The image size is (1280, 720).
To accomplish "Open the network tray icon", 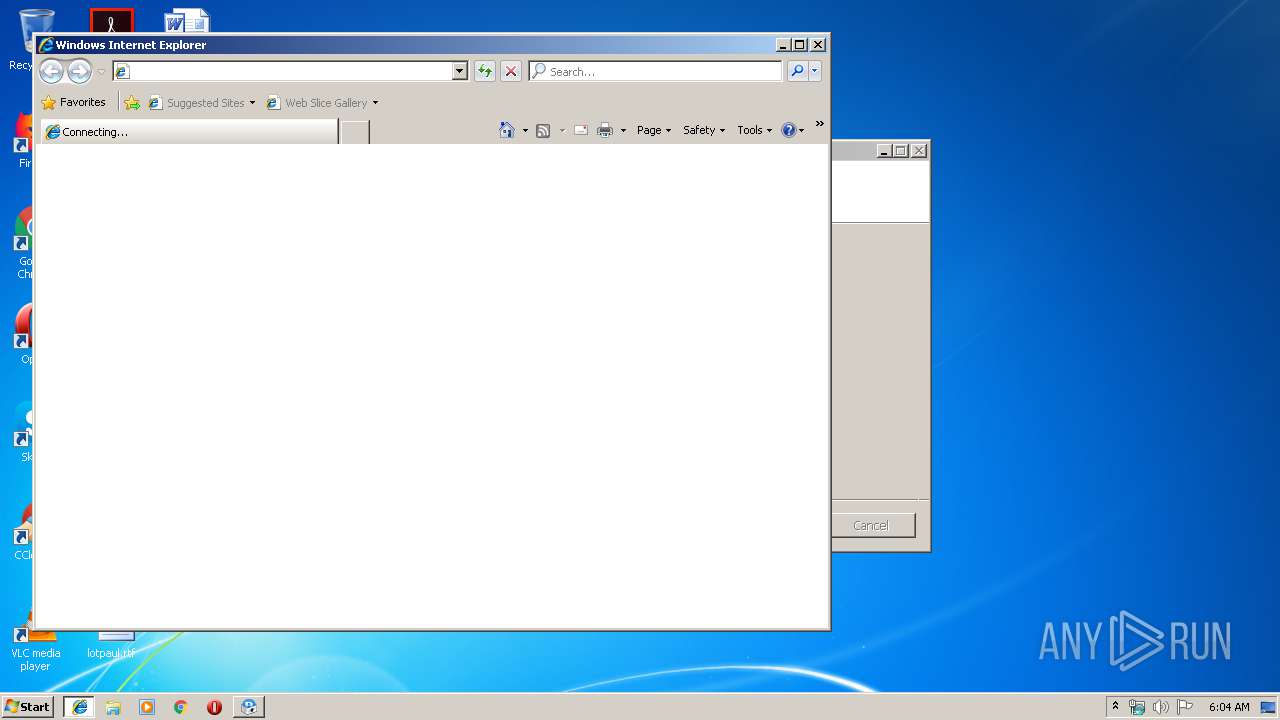I will click(x=1137, y=707).
